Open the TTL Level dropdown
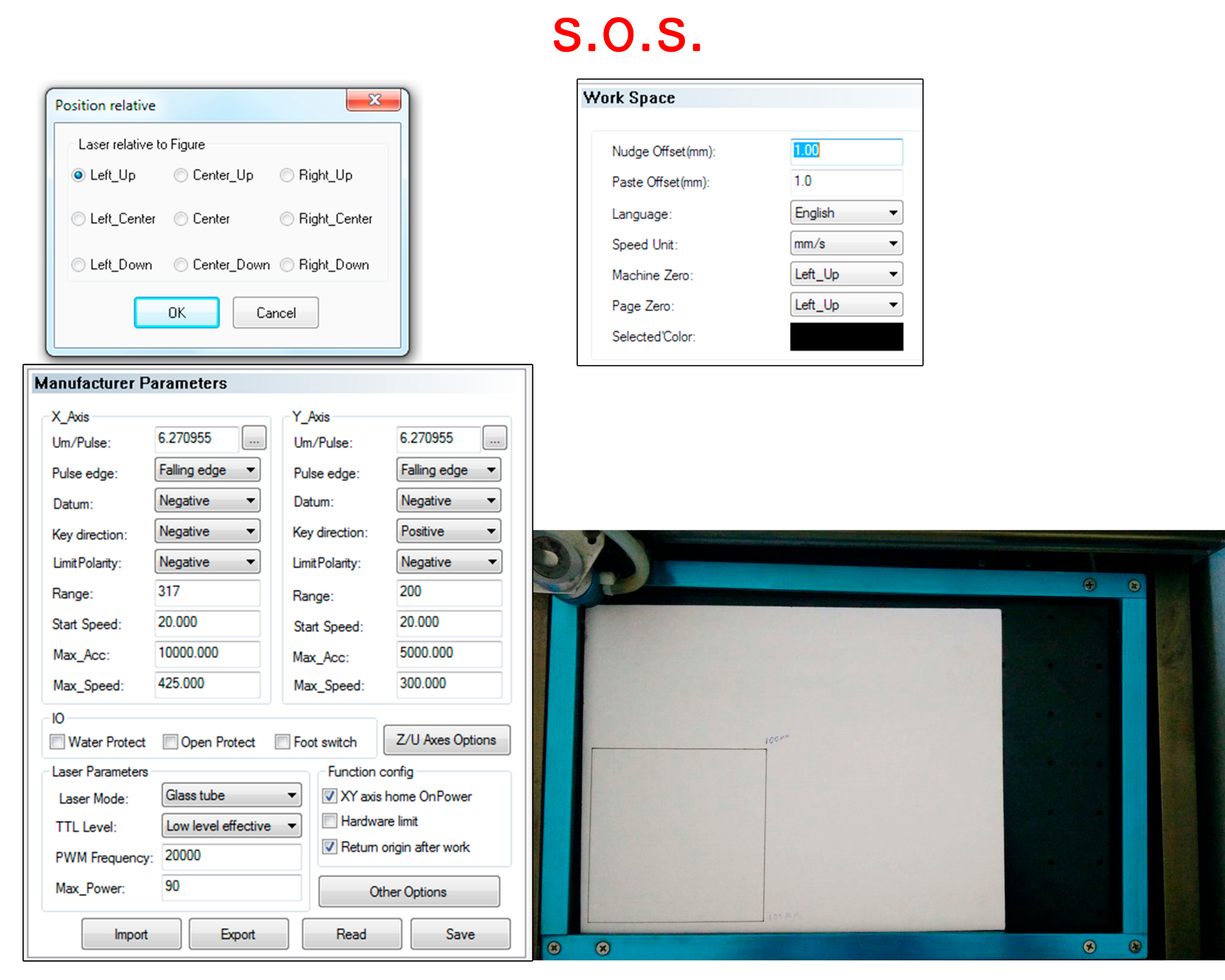 coord(231,825)
